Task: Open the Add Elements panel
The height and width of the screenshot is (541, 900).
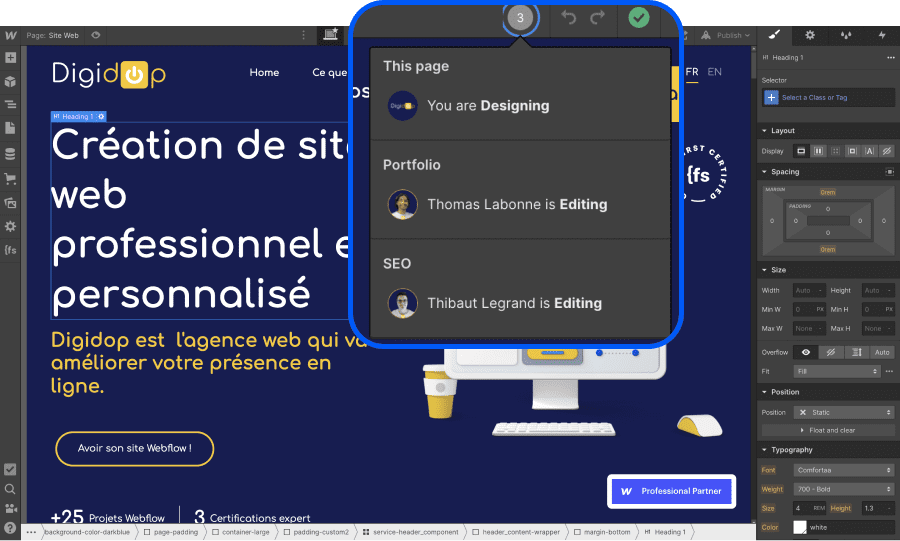Action: tap(10, 58)
